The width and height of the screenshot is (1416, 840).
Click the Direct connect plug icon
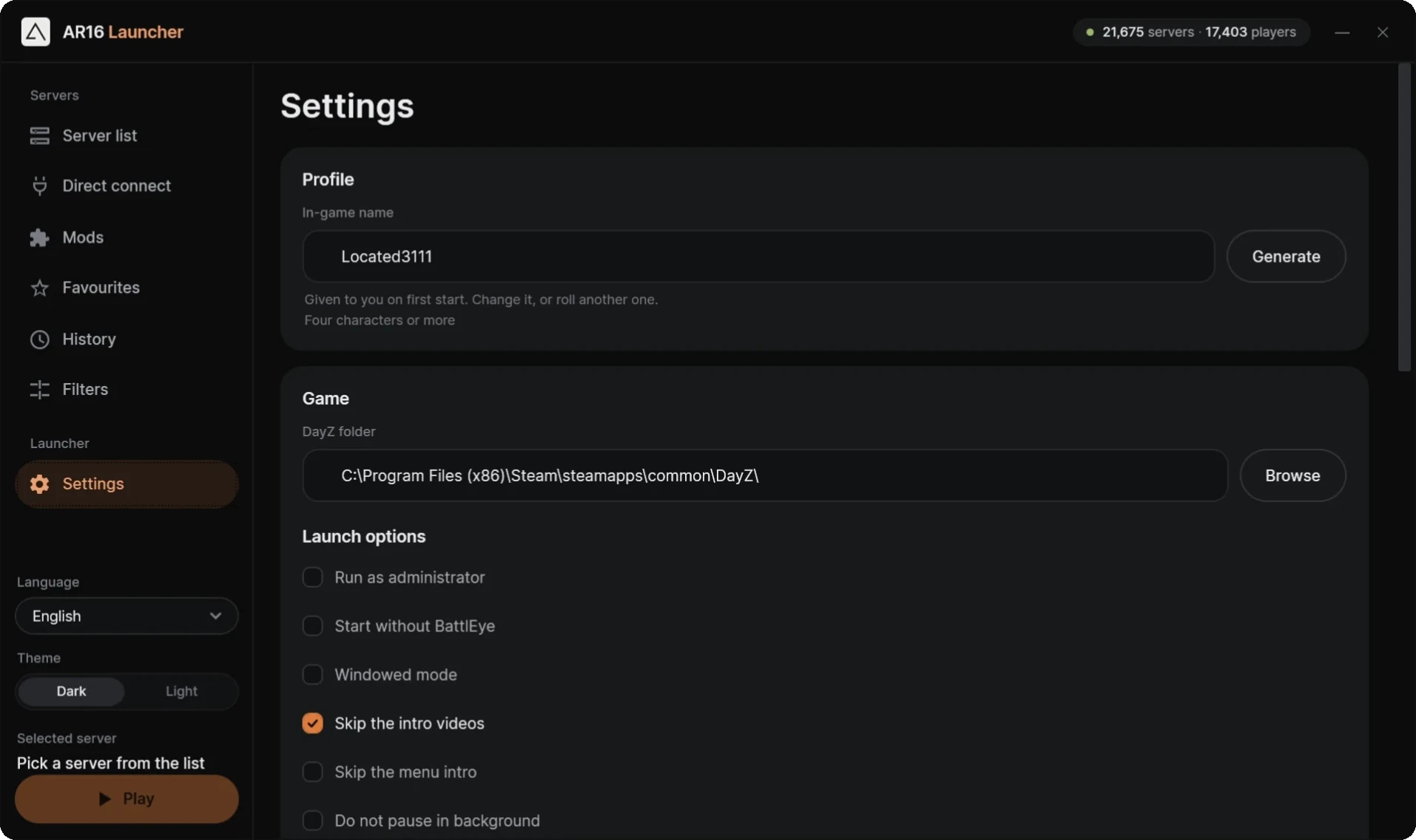pos(39,186)
